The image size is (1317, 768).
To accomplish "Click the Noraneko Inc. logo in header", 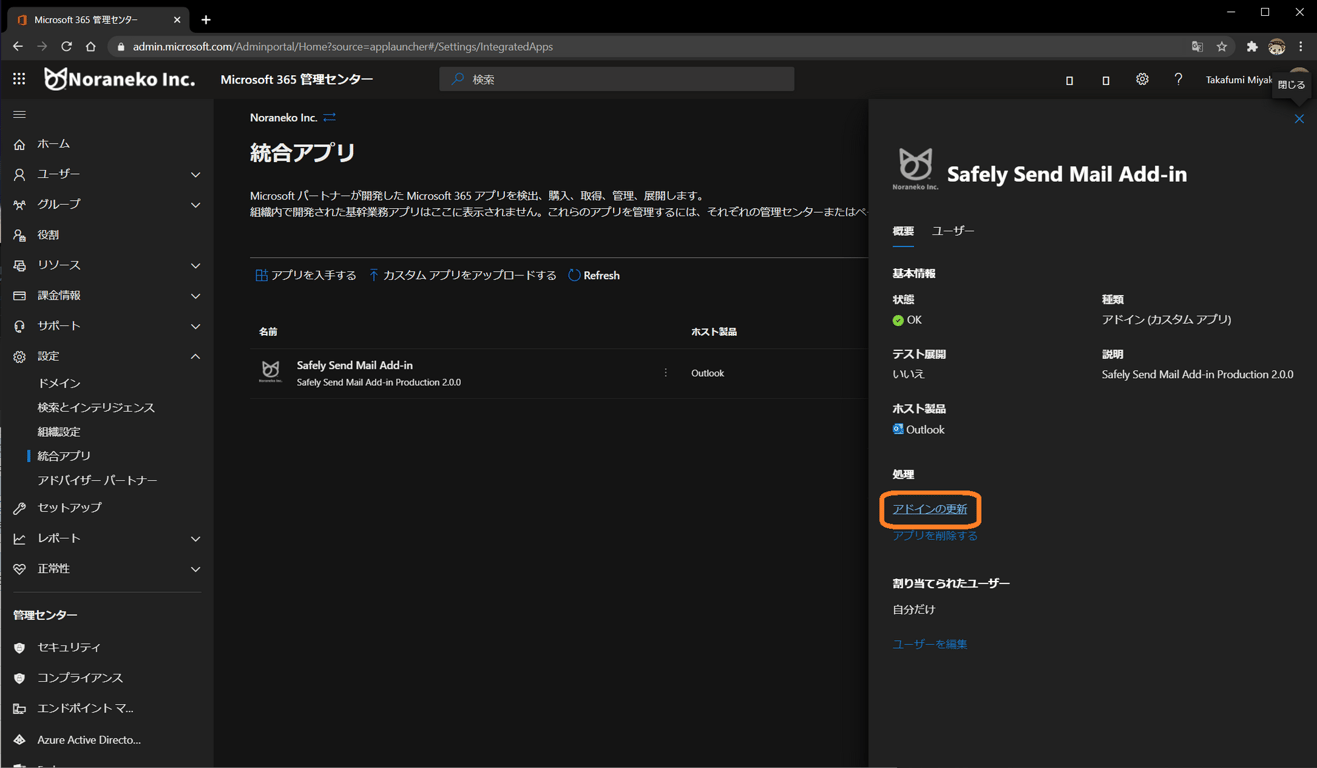I will 119,79.
